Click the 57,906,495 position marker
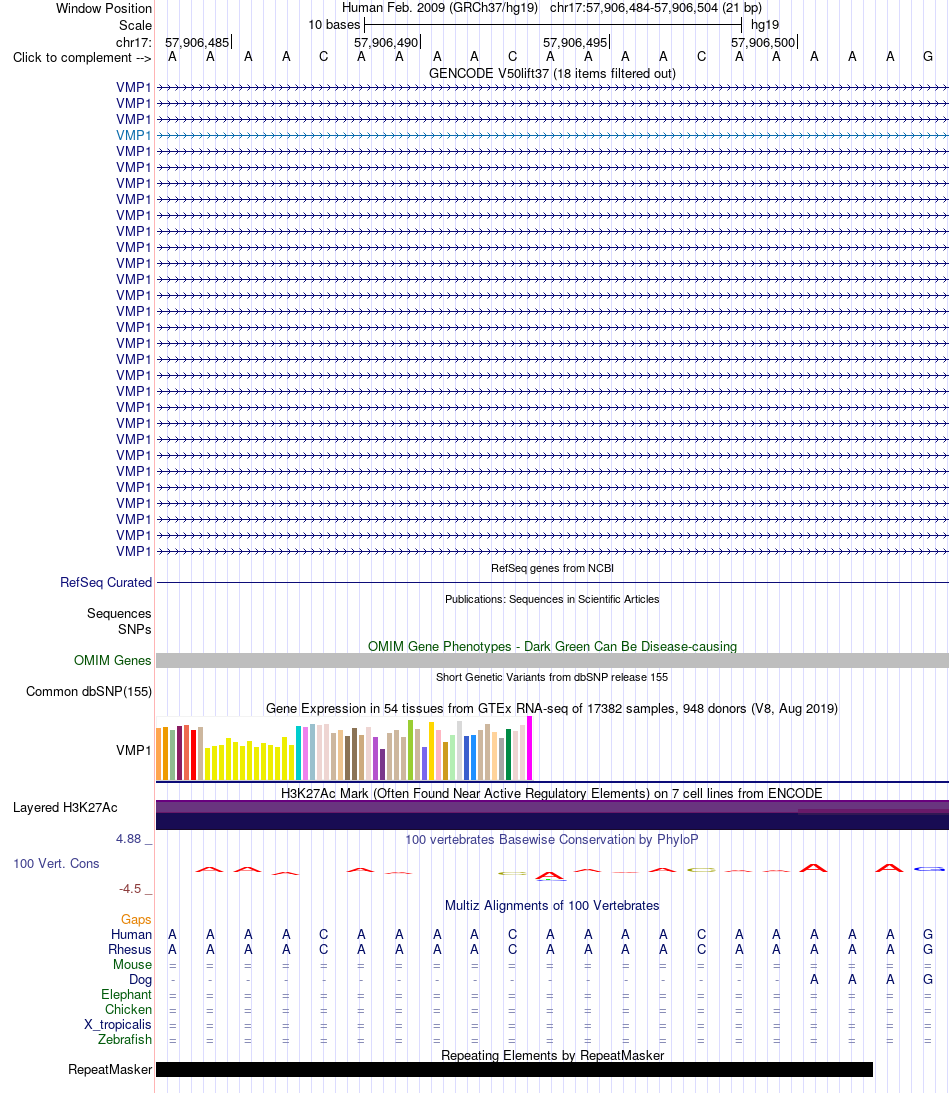 click(575, 43)
